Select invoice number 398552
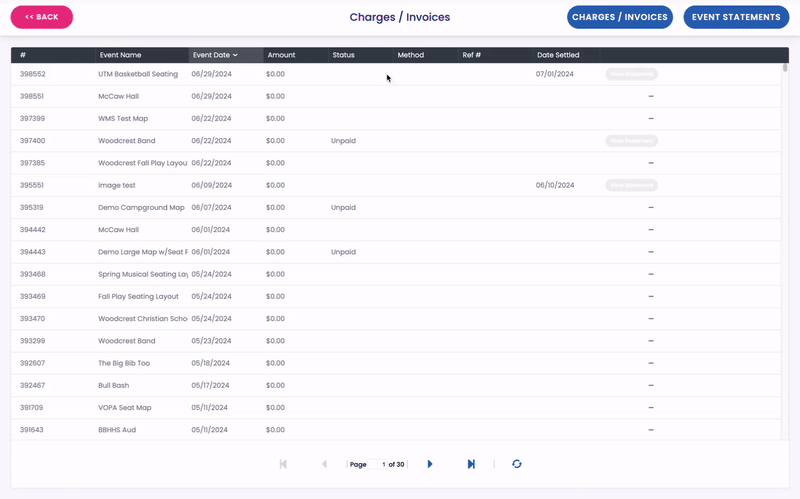This screenshot has width=800, height=499. point(33,74)
